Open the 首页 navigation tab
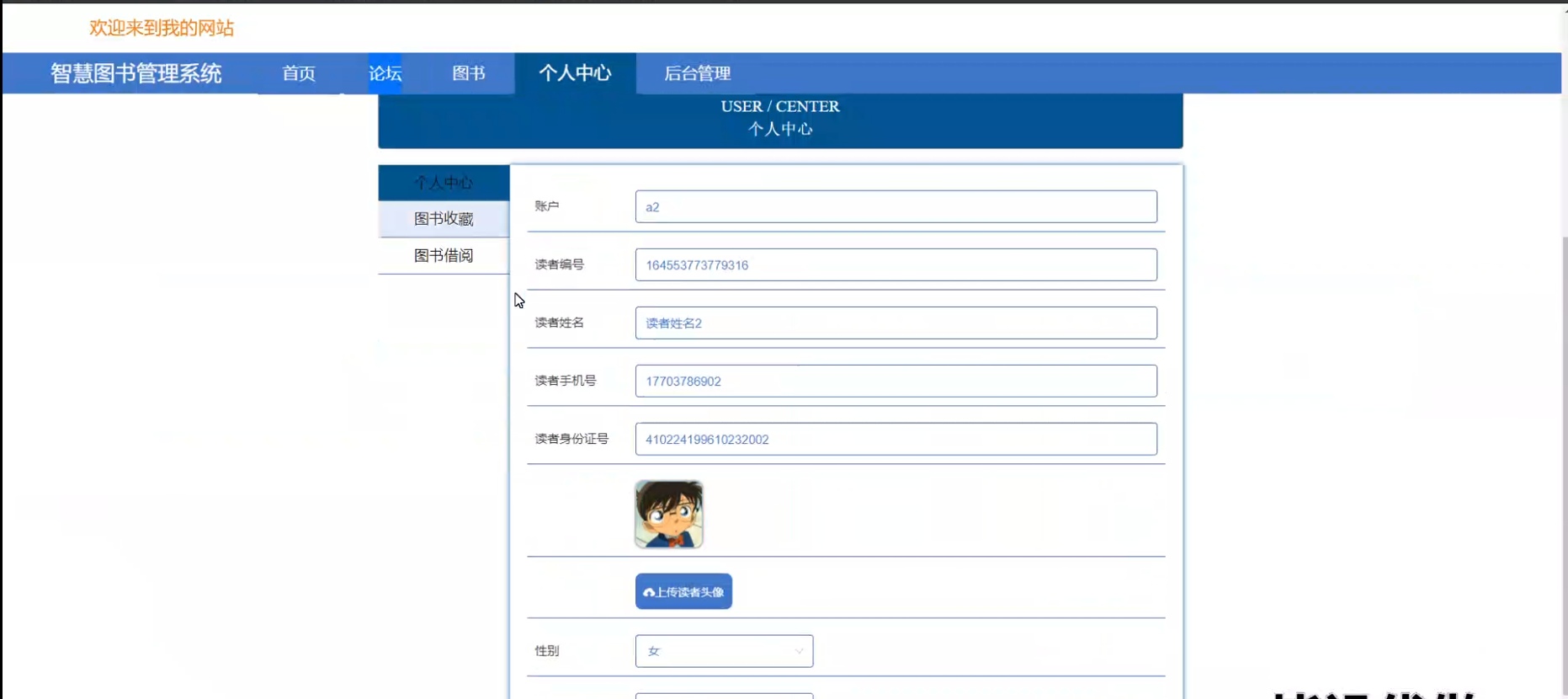Viewport: 1568px width, 699px height. (299, 73)
